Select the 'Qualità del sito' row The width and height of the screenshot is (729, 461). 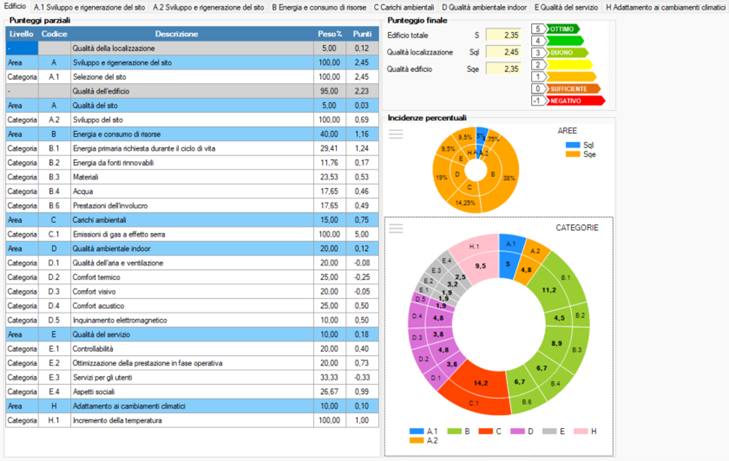[192, 105]
